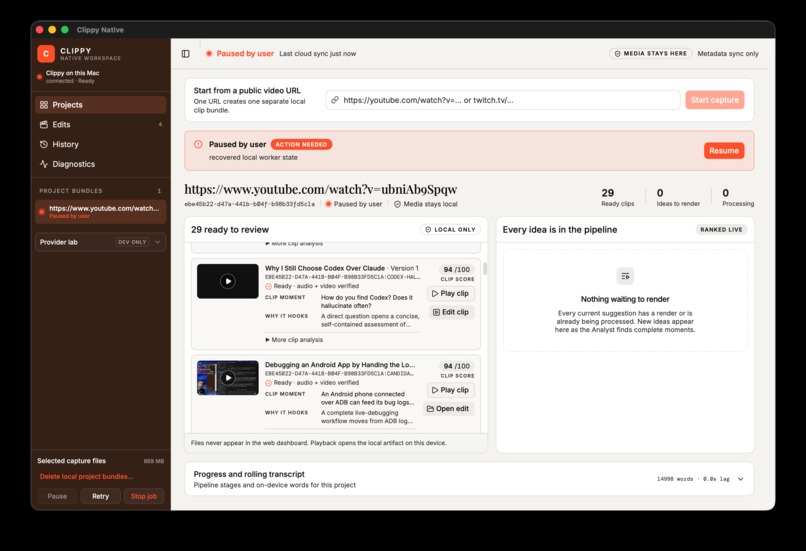
Task: Click the edit icon in Edit clip button
Action: click(436, 312)
